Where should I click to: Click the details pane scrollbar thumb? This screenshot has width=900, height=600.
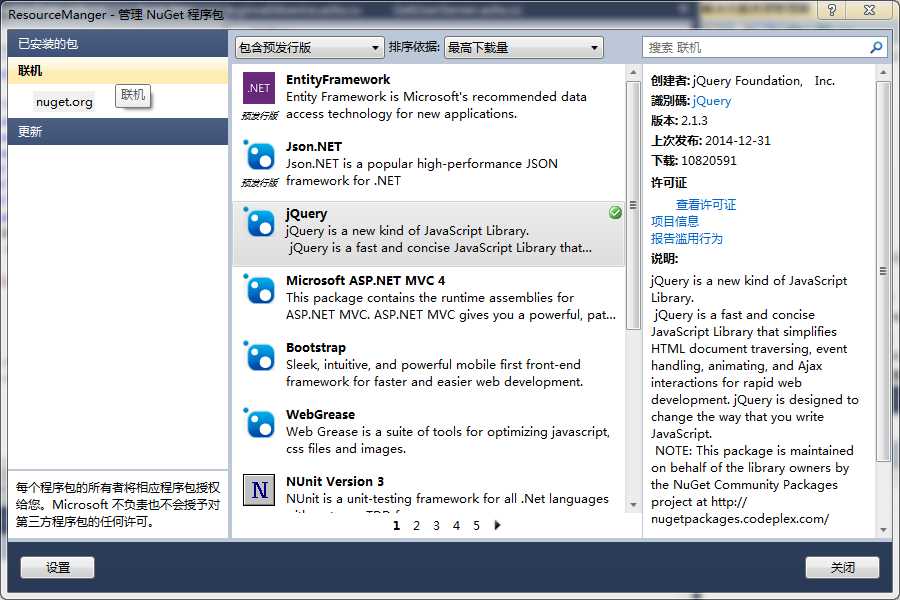point(883,270)
